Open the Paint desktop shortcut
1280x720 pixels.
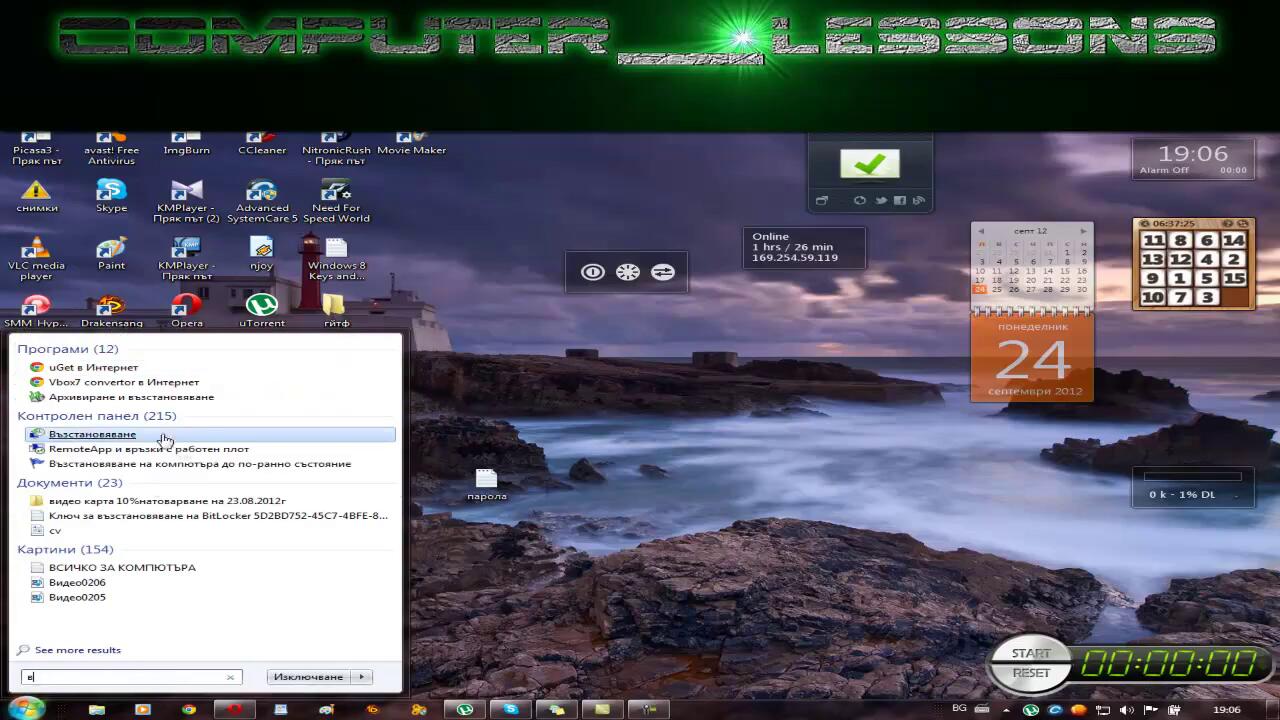[111, 249]
